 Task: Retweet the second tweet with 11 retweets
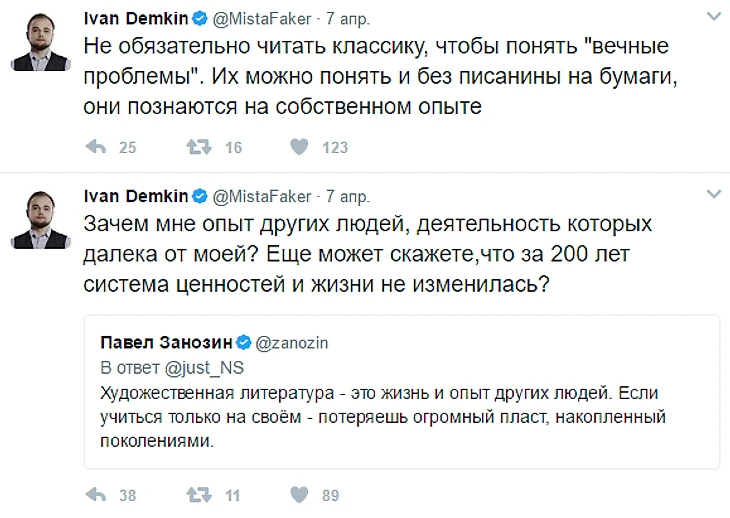(199, 494)
